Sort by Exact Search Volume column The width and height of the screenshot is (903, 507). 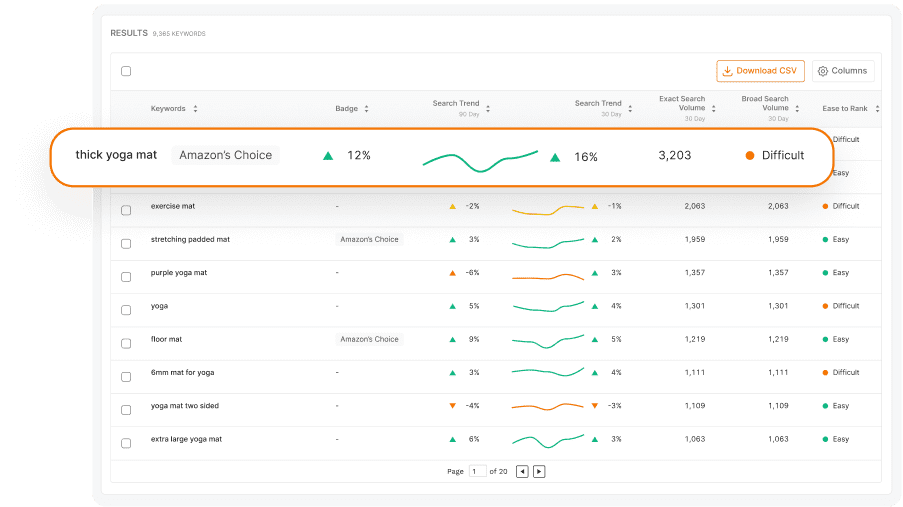tap(712, 108)
